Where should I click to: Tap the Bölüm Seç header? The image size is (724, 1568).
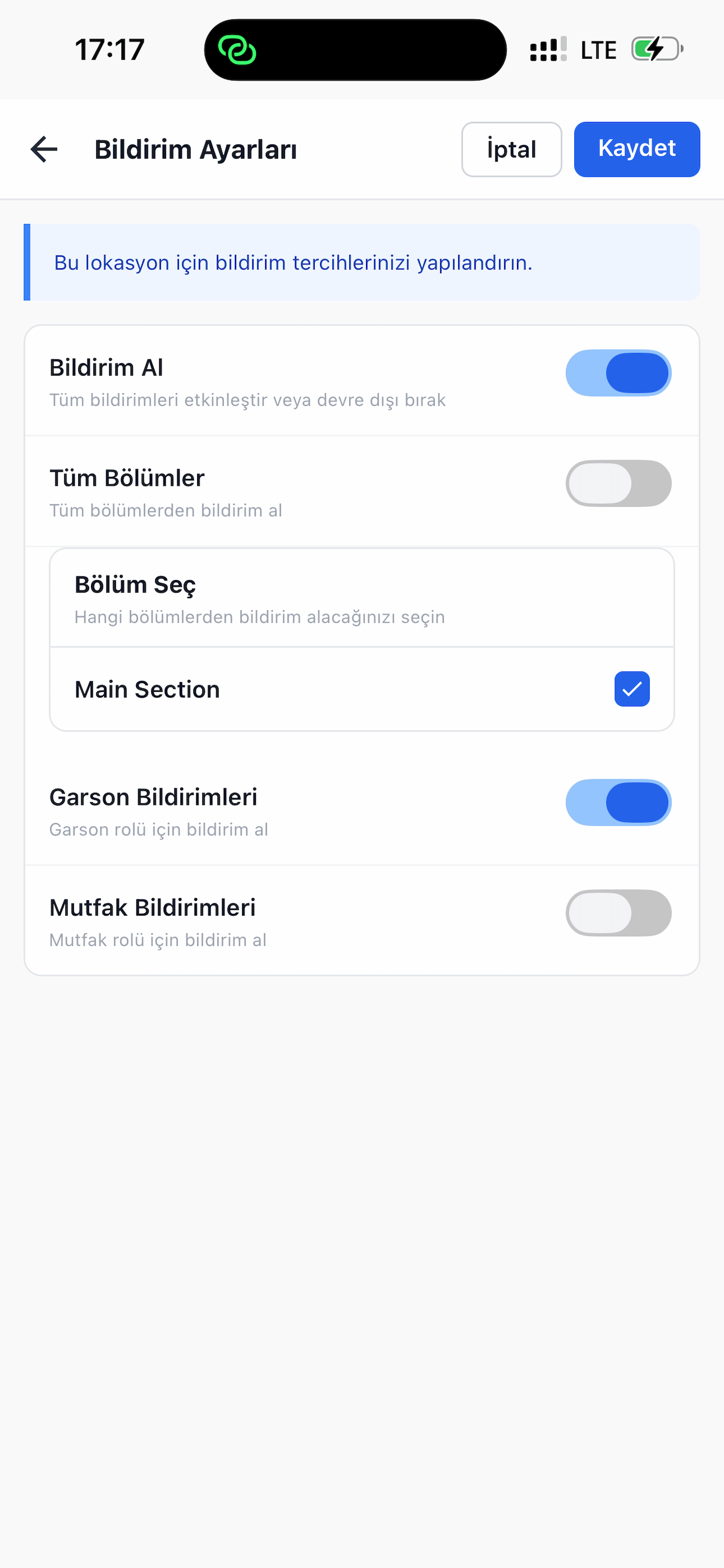pyautogui.click(x=135, y=584)
